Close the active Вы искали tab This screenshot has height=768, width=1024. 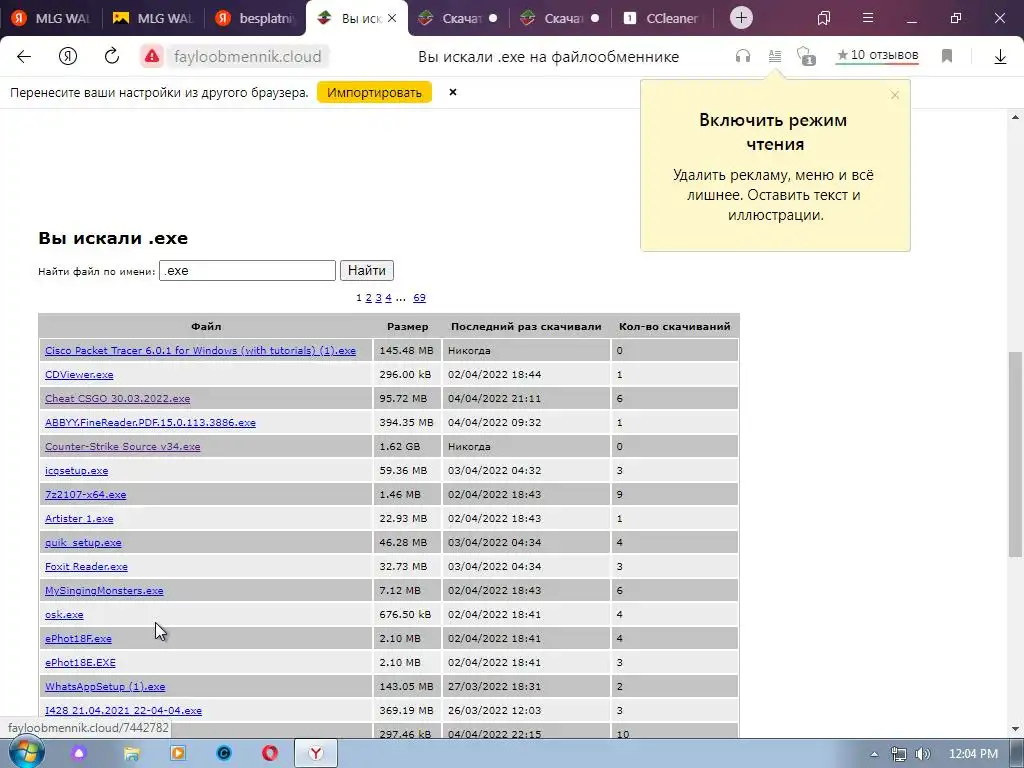click(x=392, y=18)
